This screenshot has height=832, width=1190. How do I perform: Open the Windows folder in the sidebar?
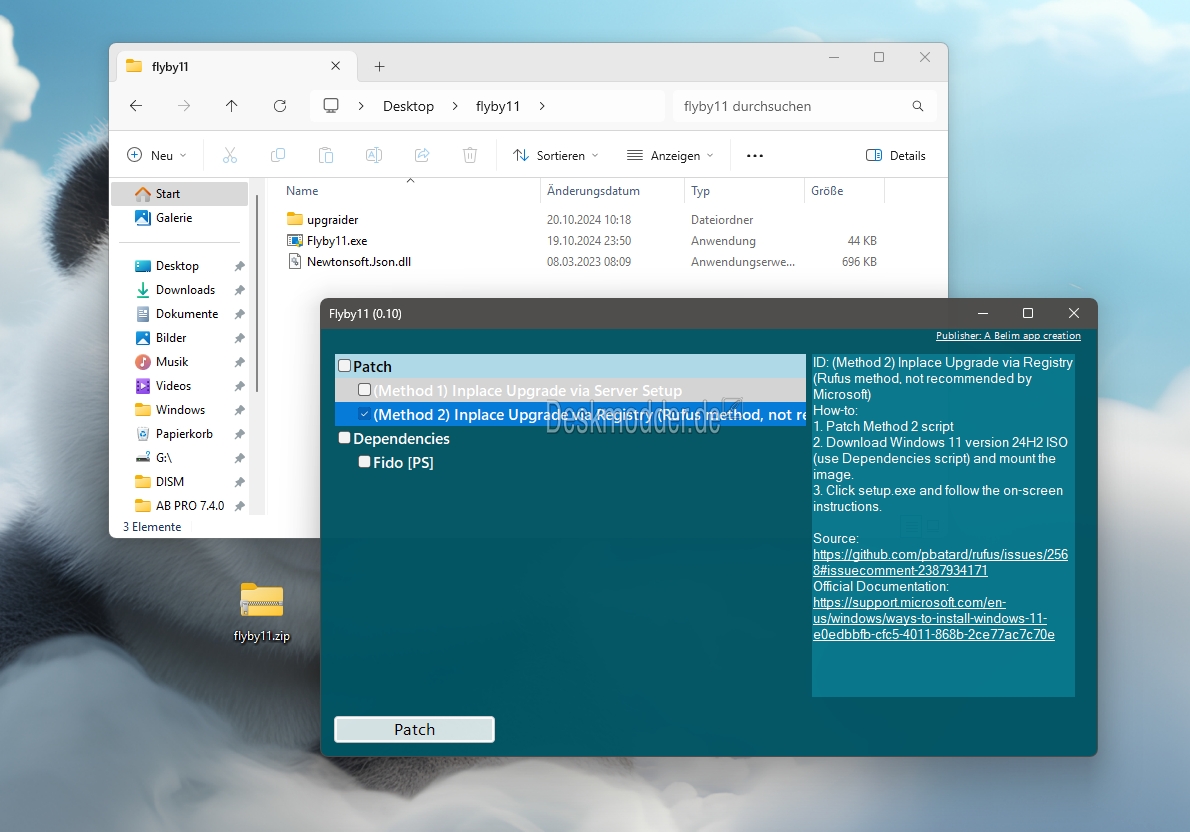coord(180,410)
